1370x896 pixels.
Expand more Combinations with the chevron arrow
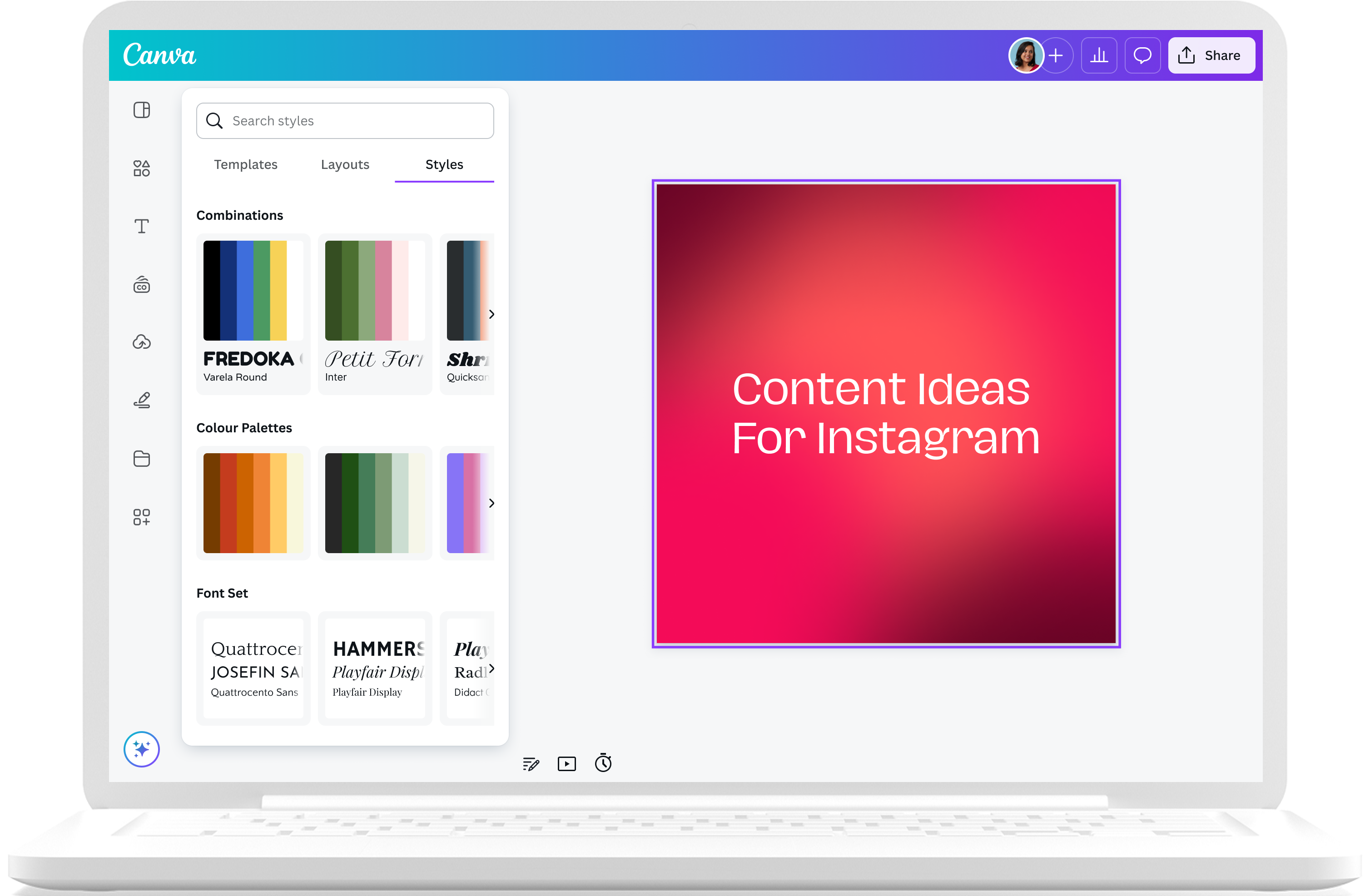coord(491,314)
